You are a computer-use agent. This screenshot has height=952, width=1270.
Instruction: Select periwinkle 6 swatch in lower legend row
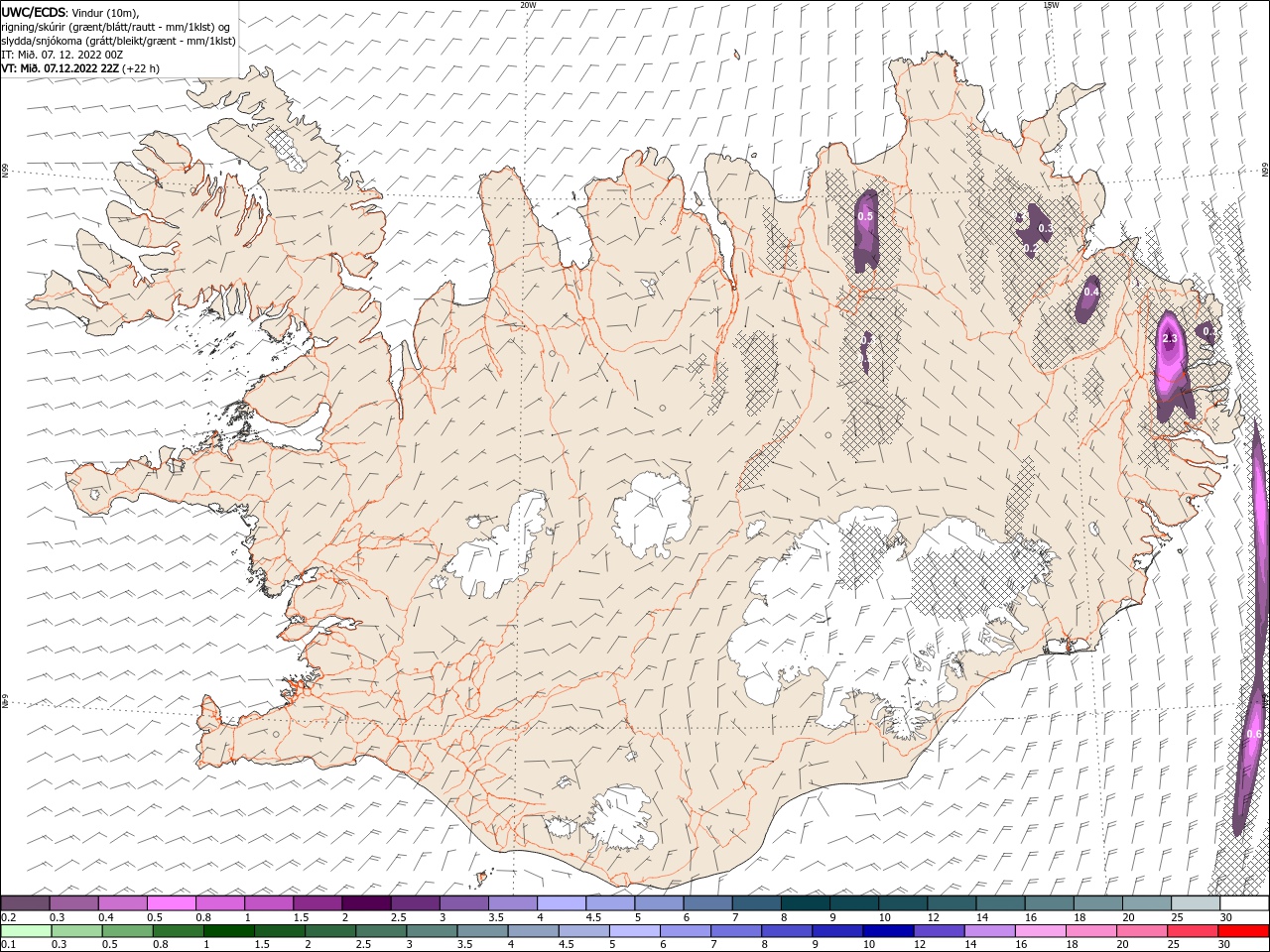click(685, 931)
